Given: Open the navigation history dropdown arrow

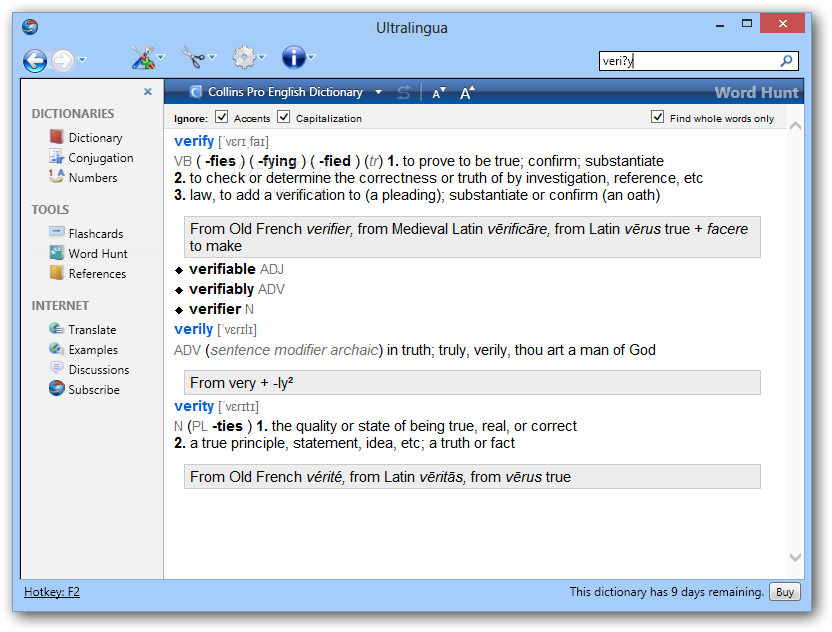Looking at the screenshot, I should (x=82, y=60).
